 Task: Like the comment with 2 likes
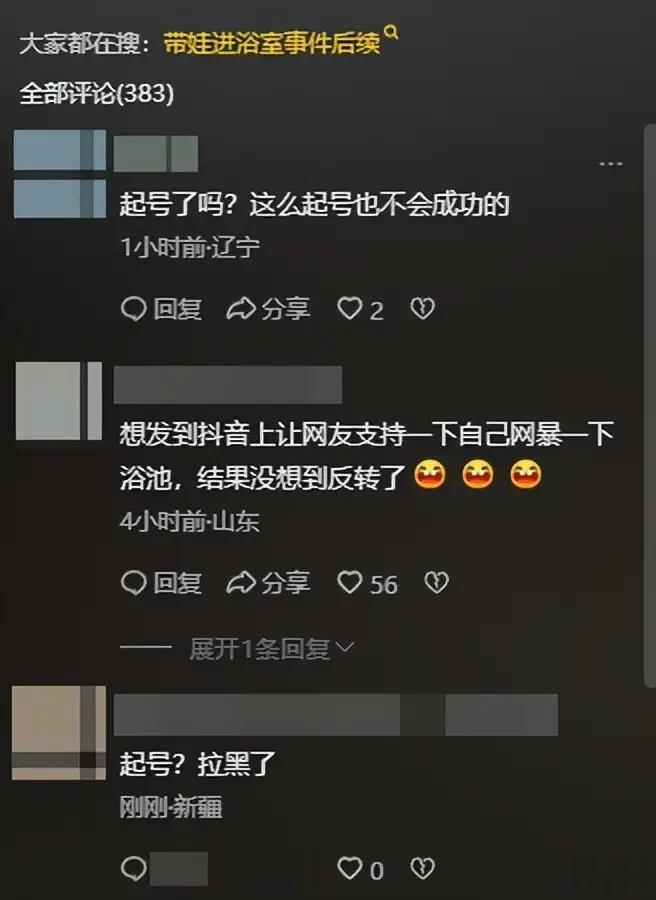pos(360,309)
